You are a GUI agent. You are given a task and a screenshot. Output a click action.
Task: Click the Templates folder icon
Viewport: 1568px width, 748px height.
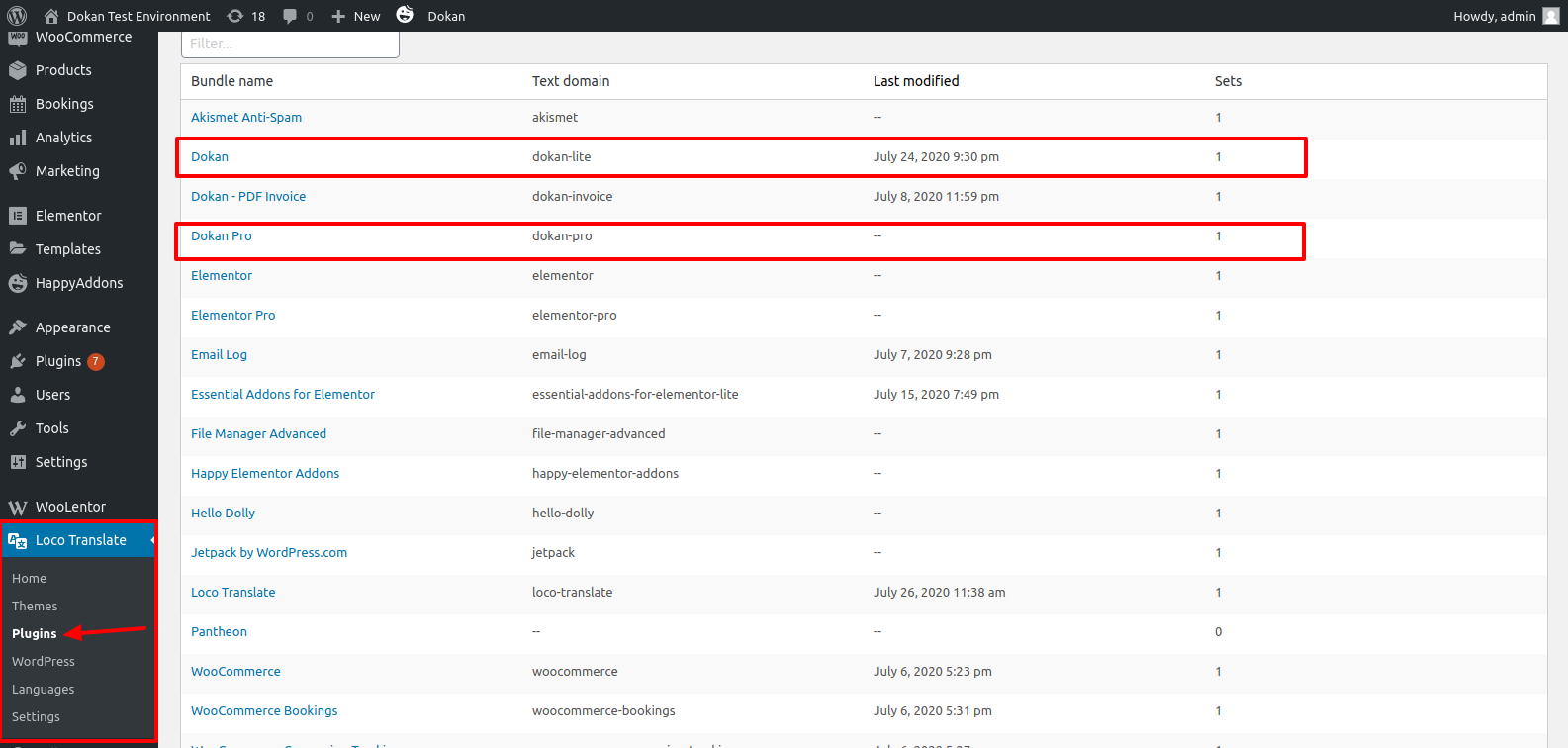click(18, 249)
